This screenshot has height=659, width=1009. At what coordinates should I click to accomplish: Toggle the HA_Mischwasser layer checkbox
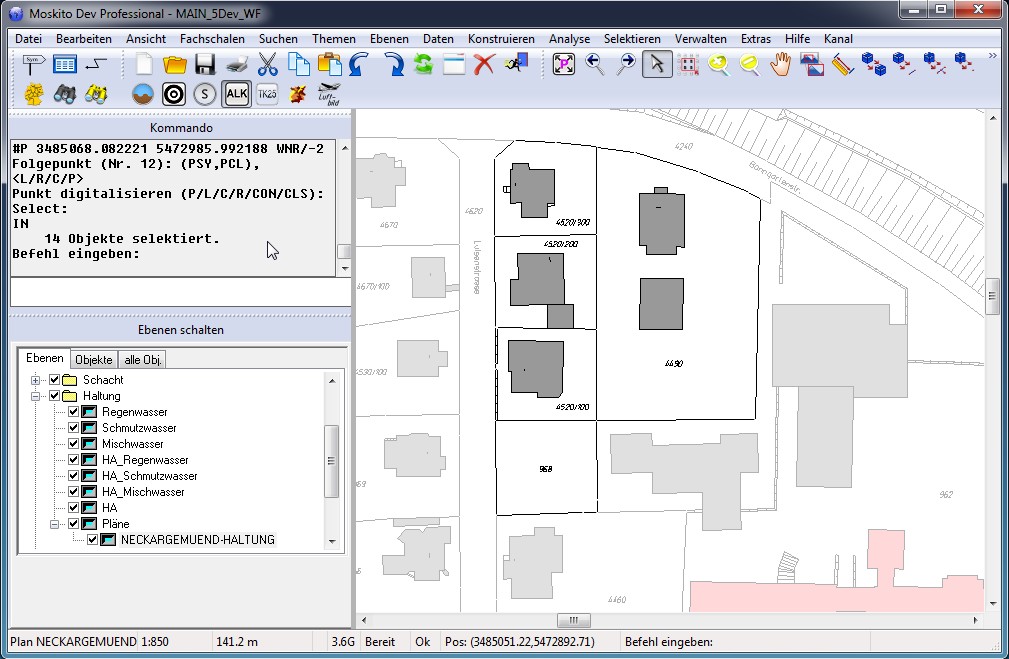73,492
